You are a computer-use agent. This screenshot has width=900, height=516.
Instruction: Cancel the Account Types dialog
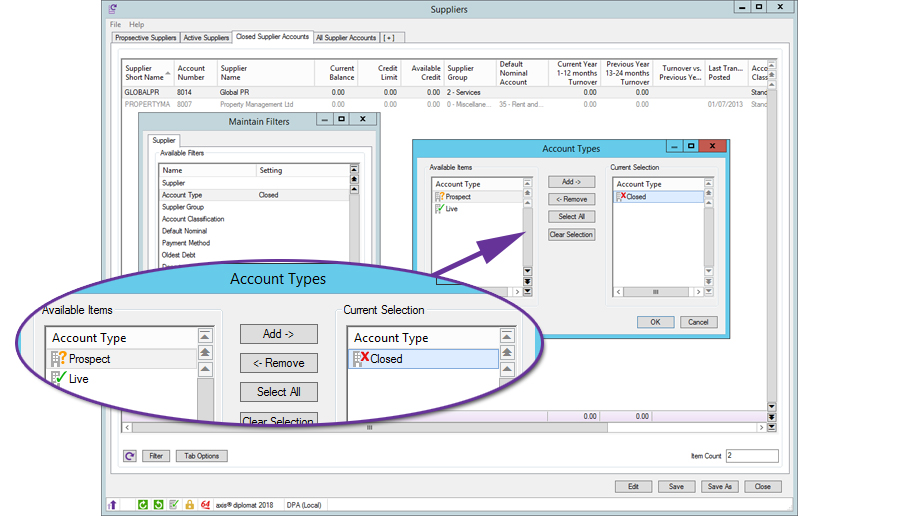click(x=698, y=322)
